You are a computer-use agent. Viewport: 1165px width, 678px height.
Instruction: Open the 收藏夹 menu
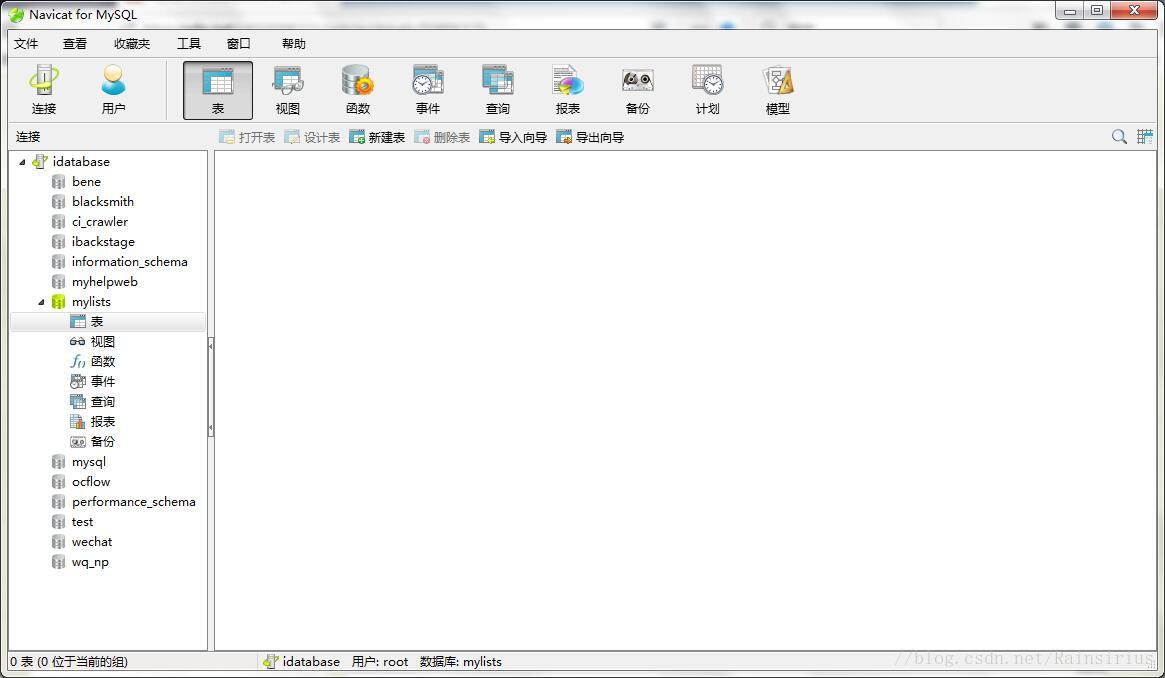[132, 44]
